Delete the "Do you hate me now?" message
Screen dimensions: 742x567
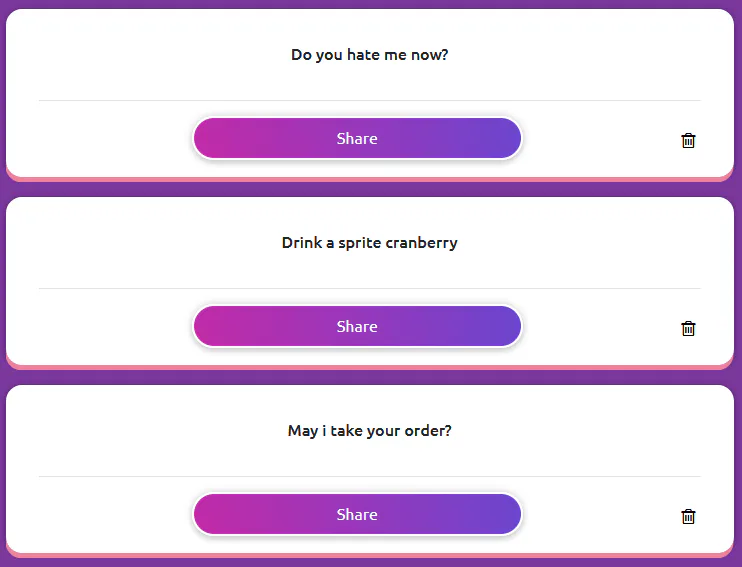(688, 141)
